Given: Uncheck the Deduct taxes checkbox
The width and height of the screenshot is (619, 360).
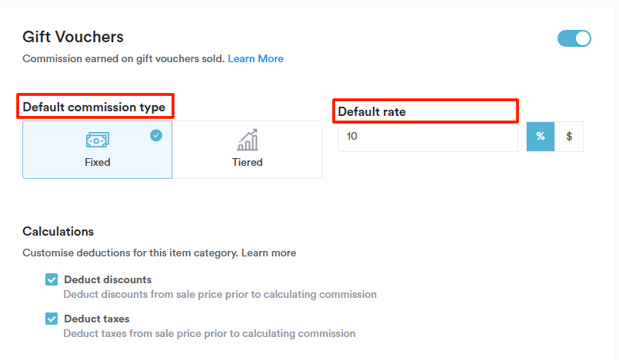Looking at the screenshot, I should tap(51, 319).
